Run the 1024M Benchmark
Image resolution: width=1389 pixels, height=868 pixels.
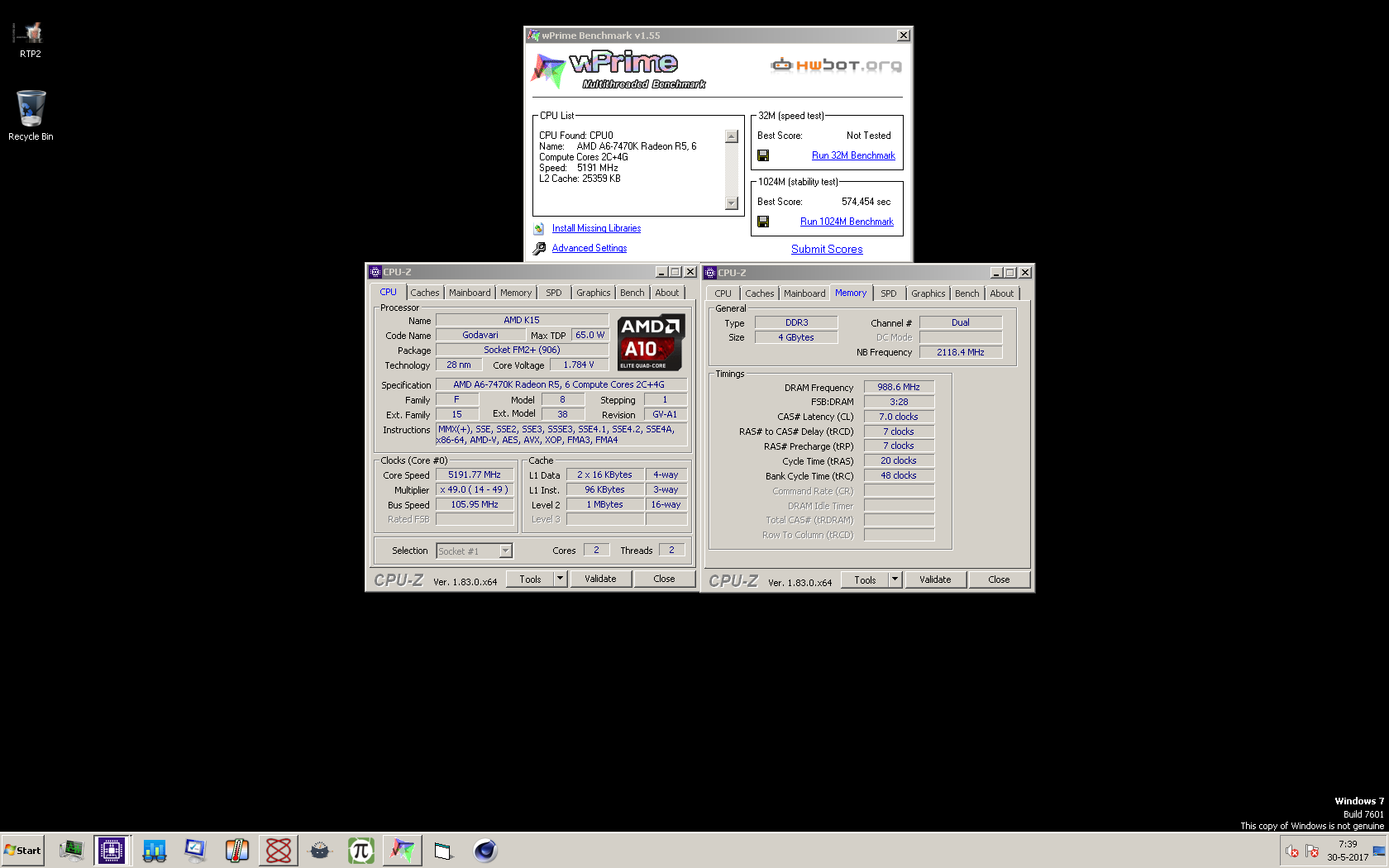pyautogui.click(x=847, y=222)
